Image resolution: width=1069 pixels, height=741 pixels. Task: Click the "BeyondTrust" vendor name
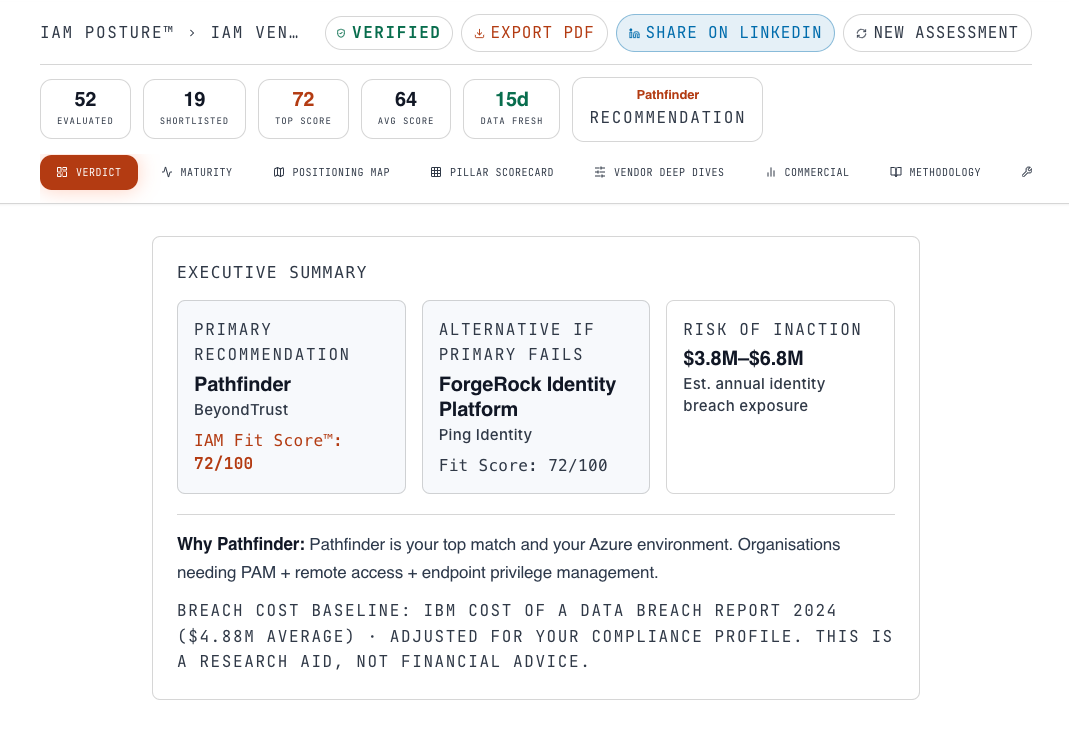point(241,410)
